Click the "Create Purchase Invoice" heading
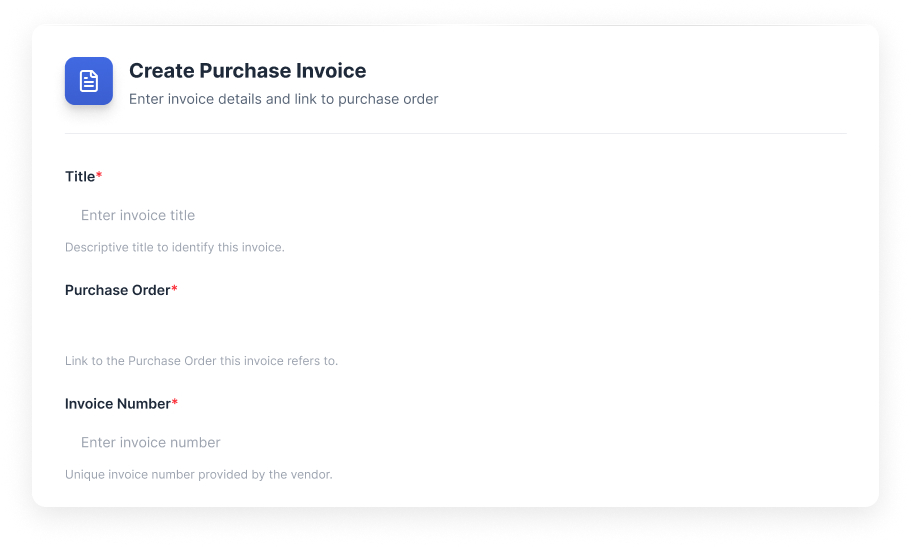This screenshot has width=911, height=547. (x=247, y=71)
